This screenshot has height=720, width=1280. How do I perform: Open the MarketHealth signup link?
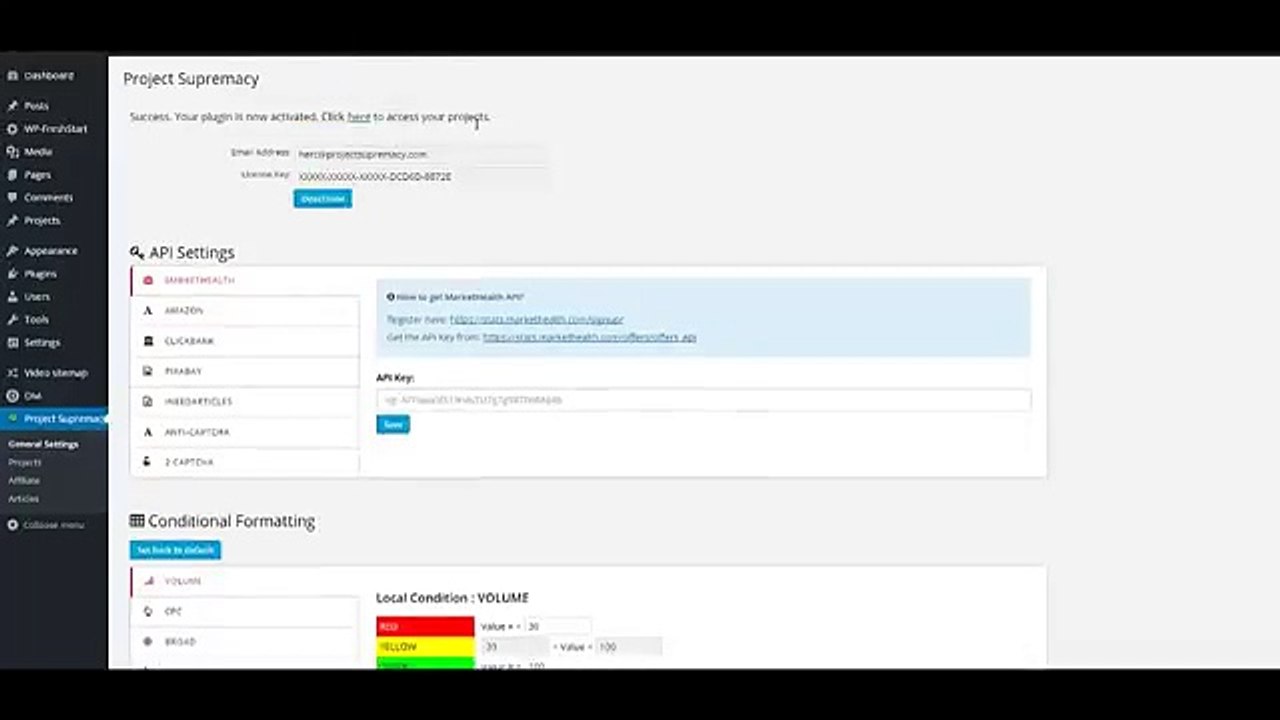pyautogui.click(x=536, y=320)
